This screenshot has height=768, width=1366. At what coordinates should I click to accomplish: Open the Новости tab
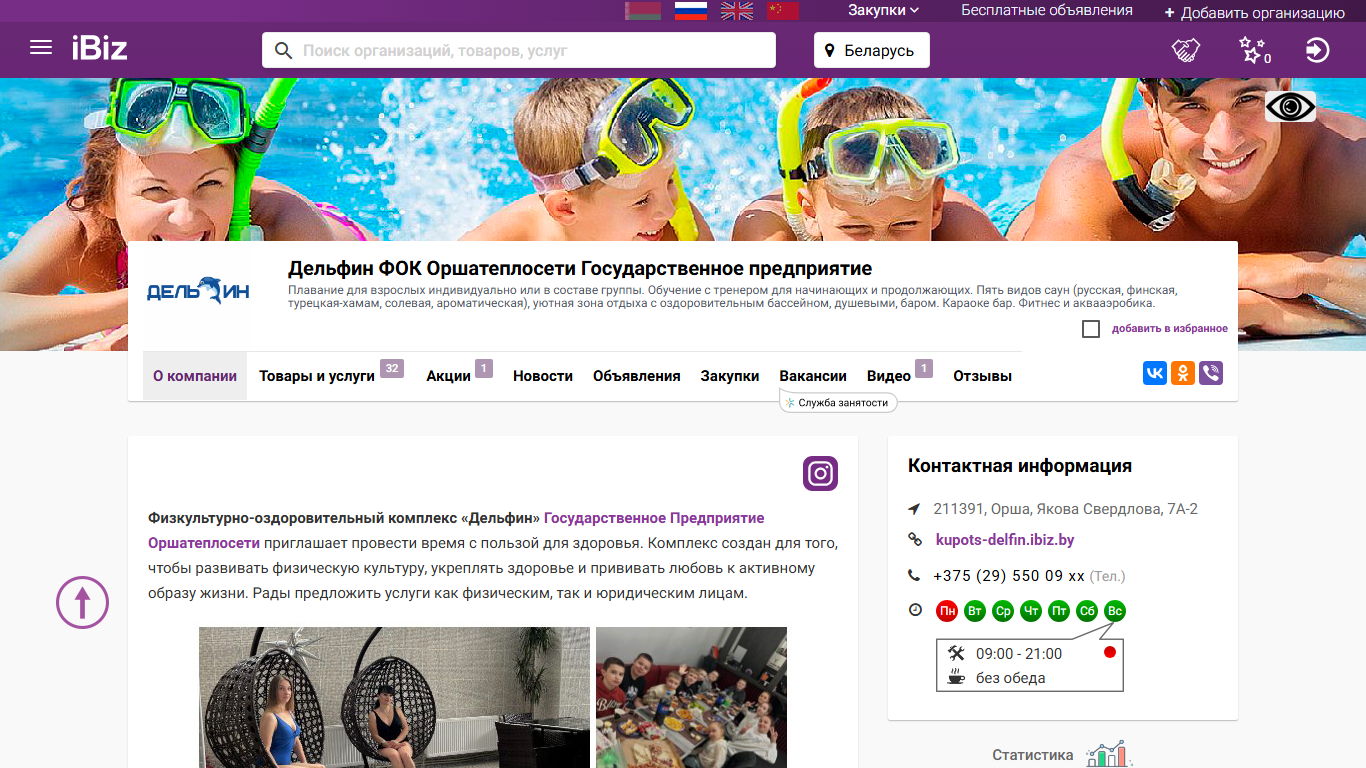543,376
